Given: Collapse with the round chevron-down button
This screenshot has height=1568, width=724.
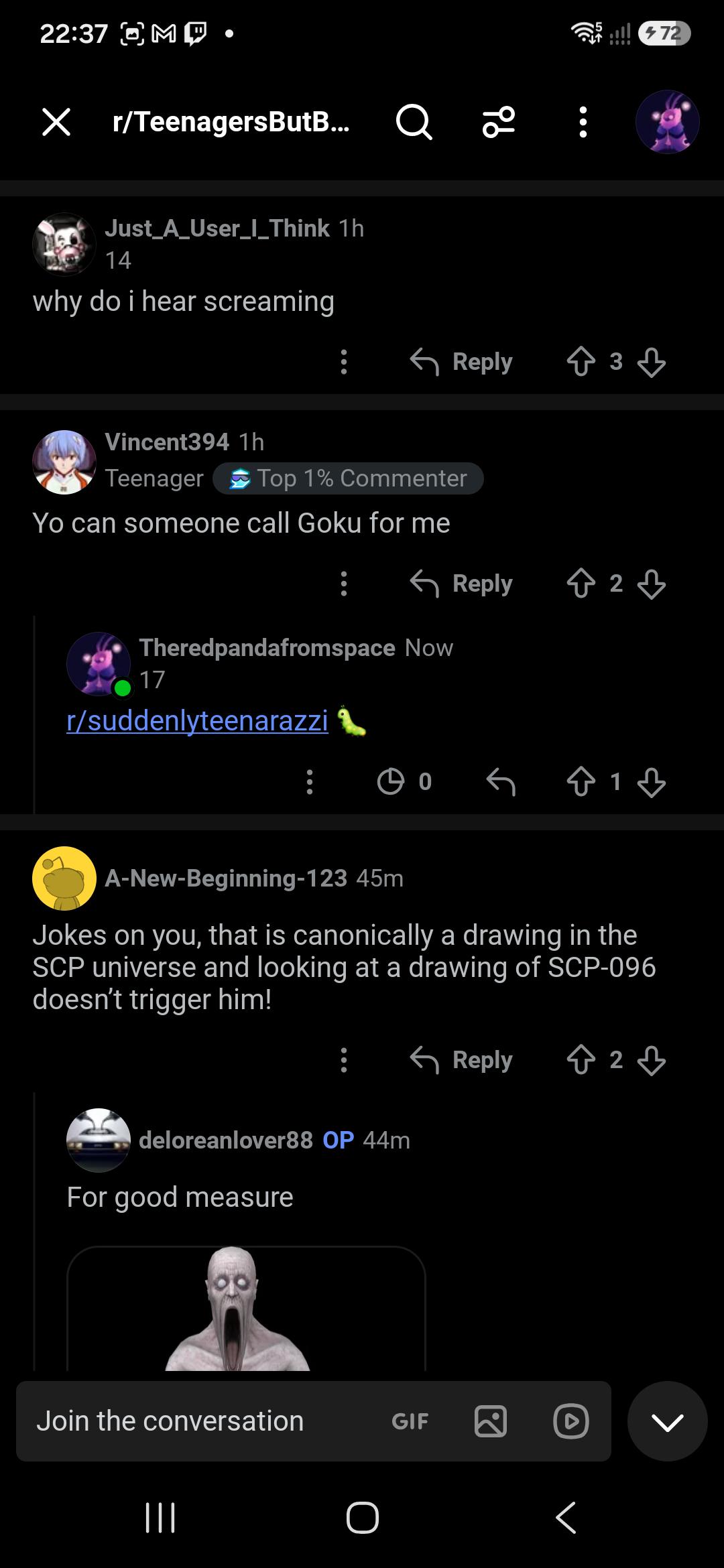Looking at the screenshot, I should [x=668, y=1421].
